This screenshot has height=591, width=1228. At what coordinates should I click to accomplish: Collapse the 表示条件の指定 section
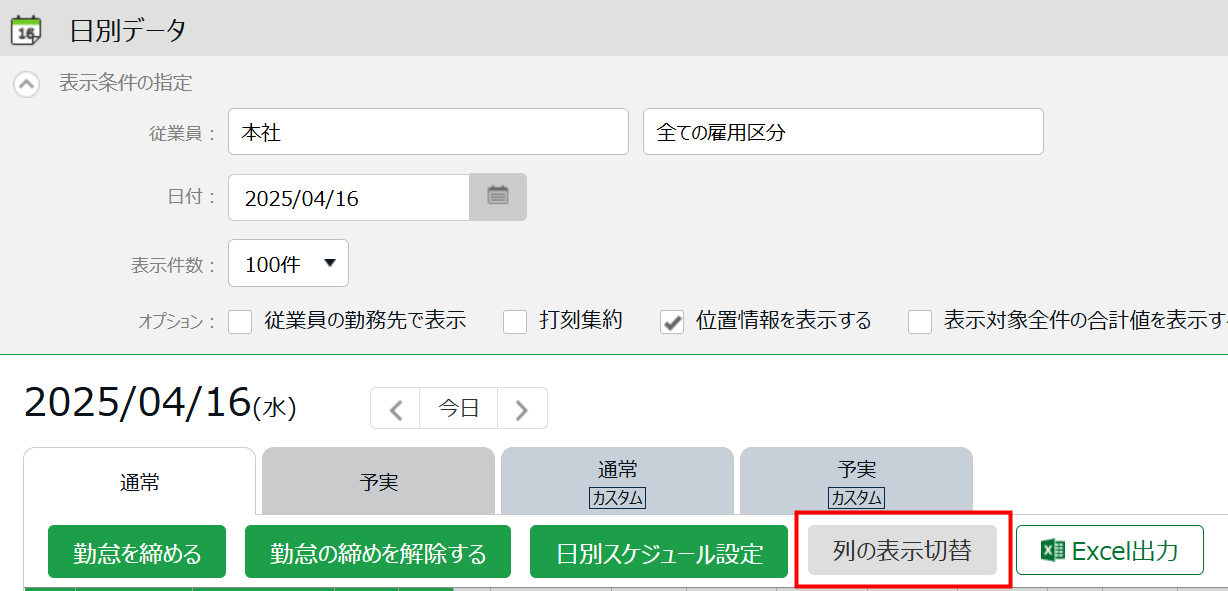pyautogui.click(x=26, y=84)
